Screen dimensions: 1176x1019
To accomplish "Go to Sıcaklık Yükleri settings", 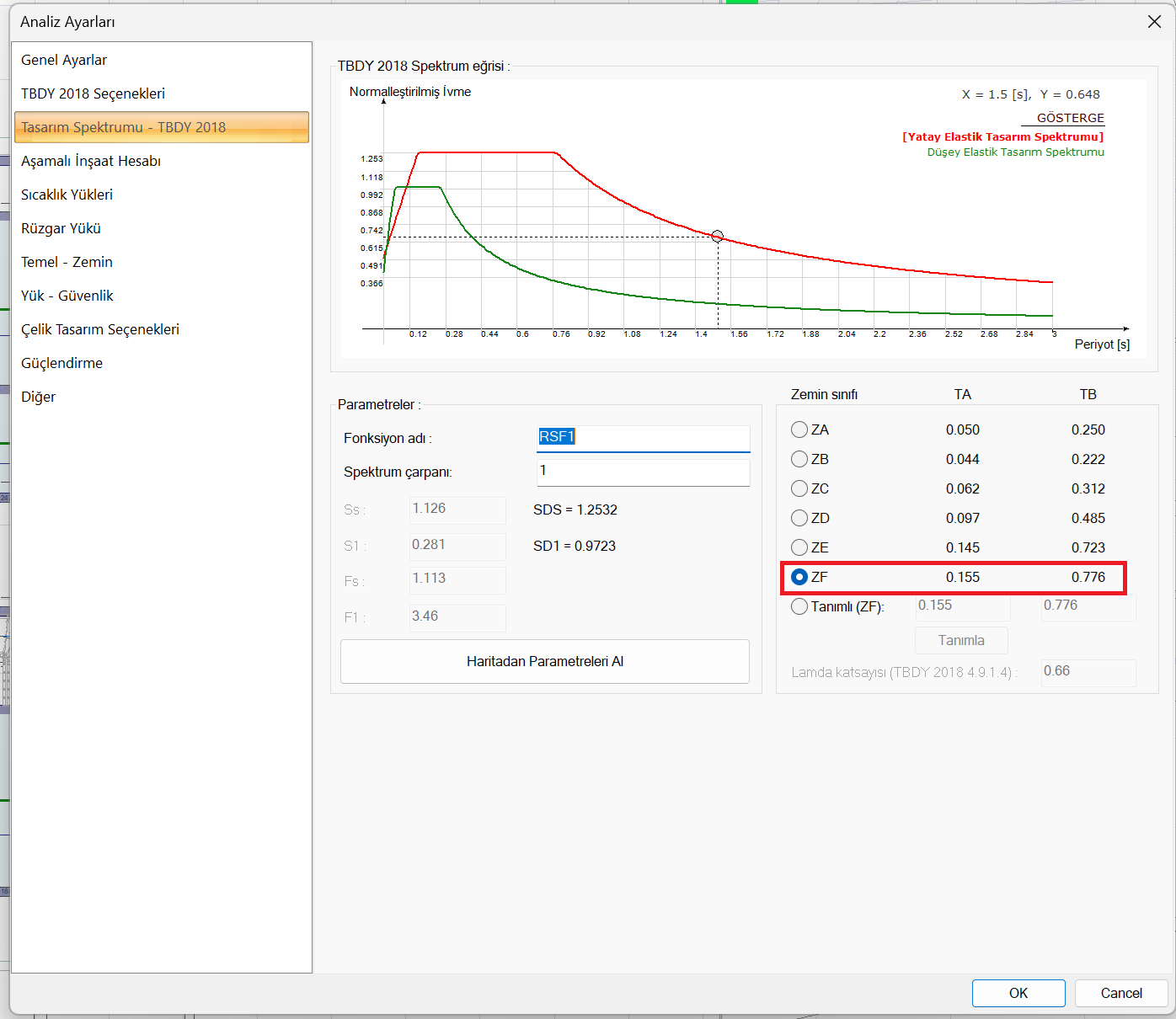I will [67, 195].
